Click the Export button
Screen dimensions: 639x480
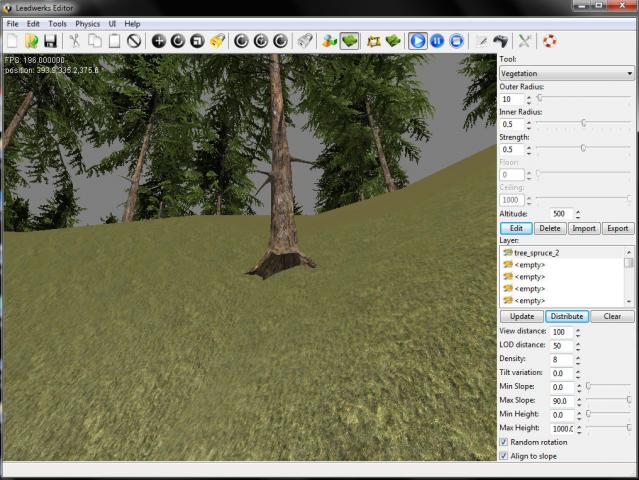click(x=618, y=228)
